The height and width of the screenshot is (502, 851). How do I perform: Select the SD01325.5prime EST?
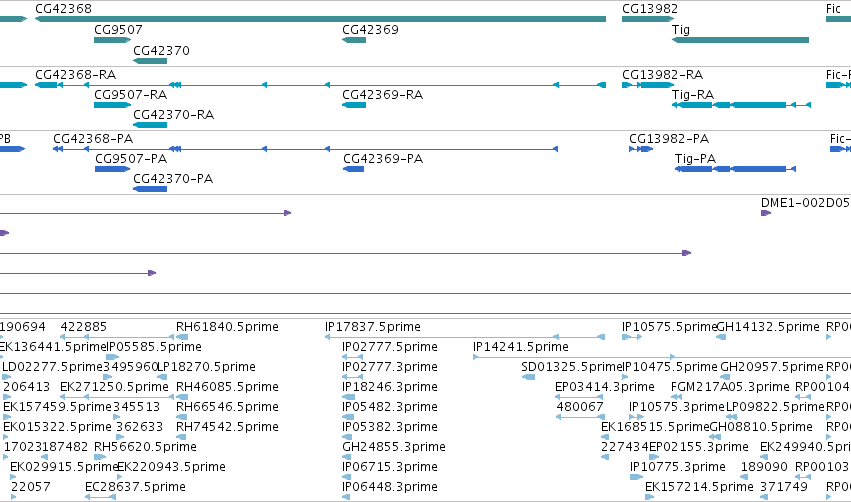(528, 377)
